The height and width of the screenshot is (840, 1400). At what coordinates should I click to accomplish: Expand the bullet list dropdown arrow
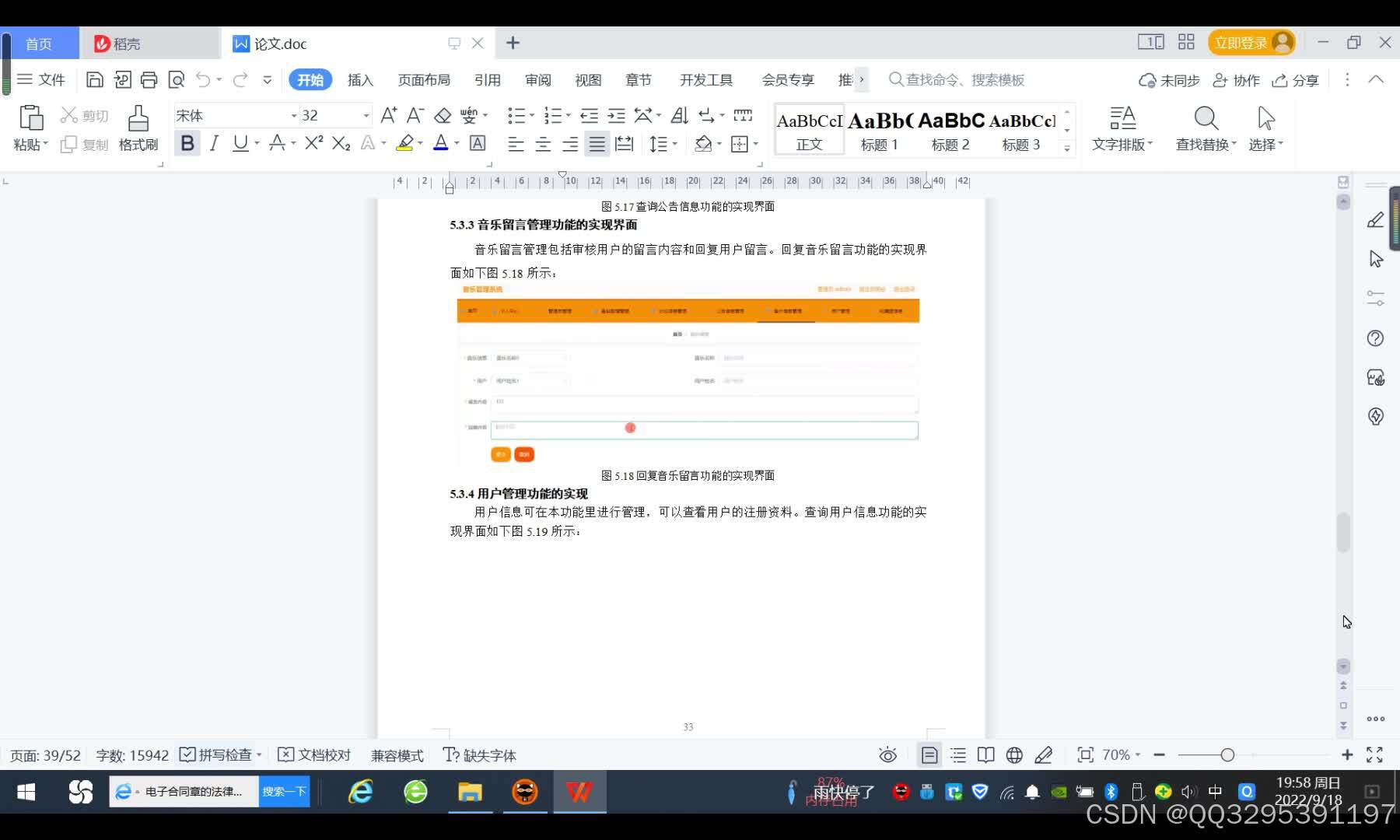532,116
